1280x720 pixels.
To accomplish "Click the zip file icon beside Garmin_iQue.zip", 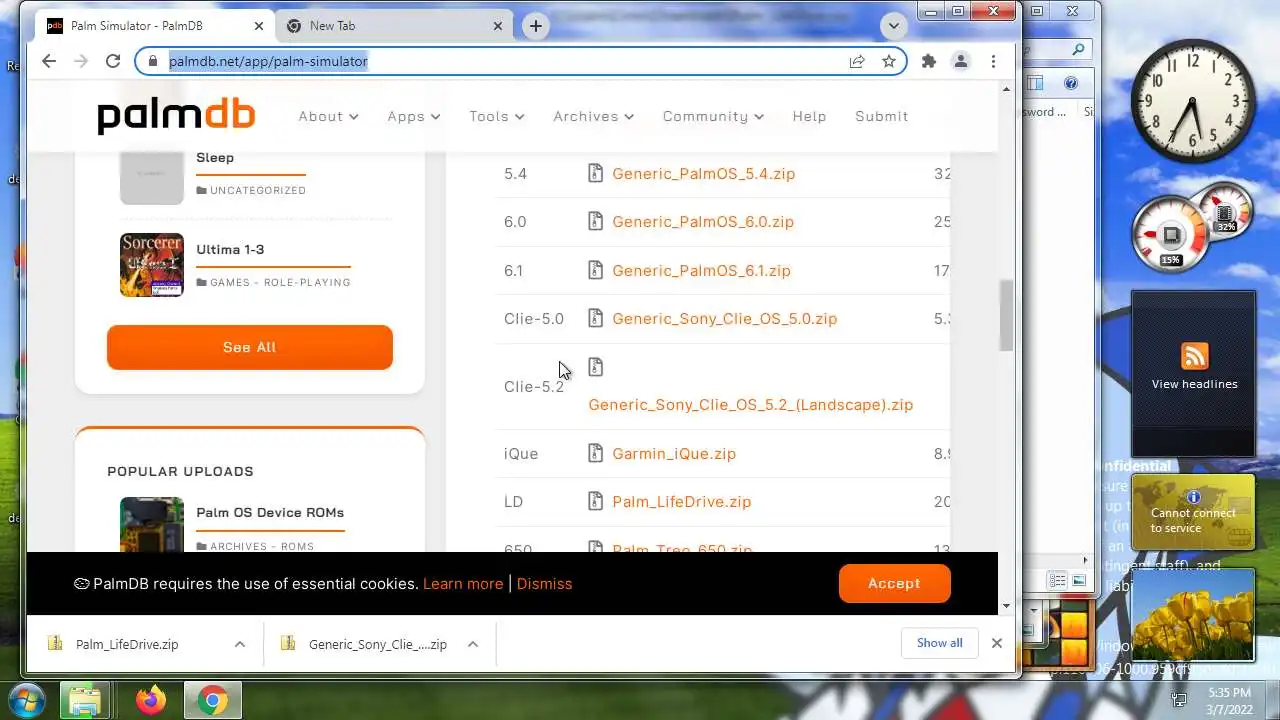I will click(x=595, y=453).
